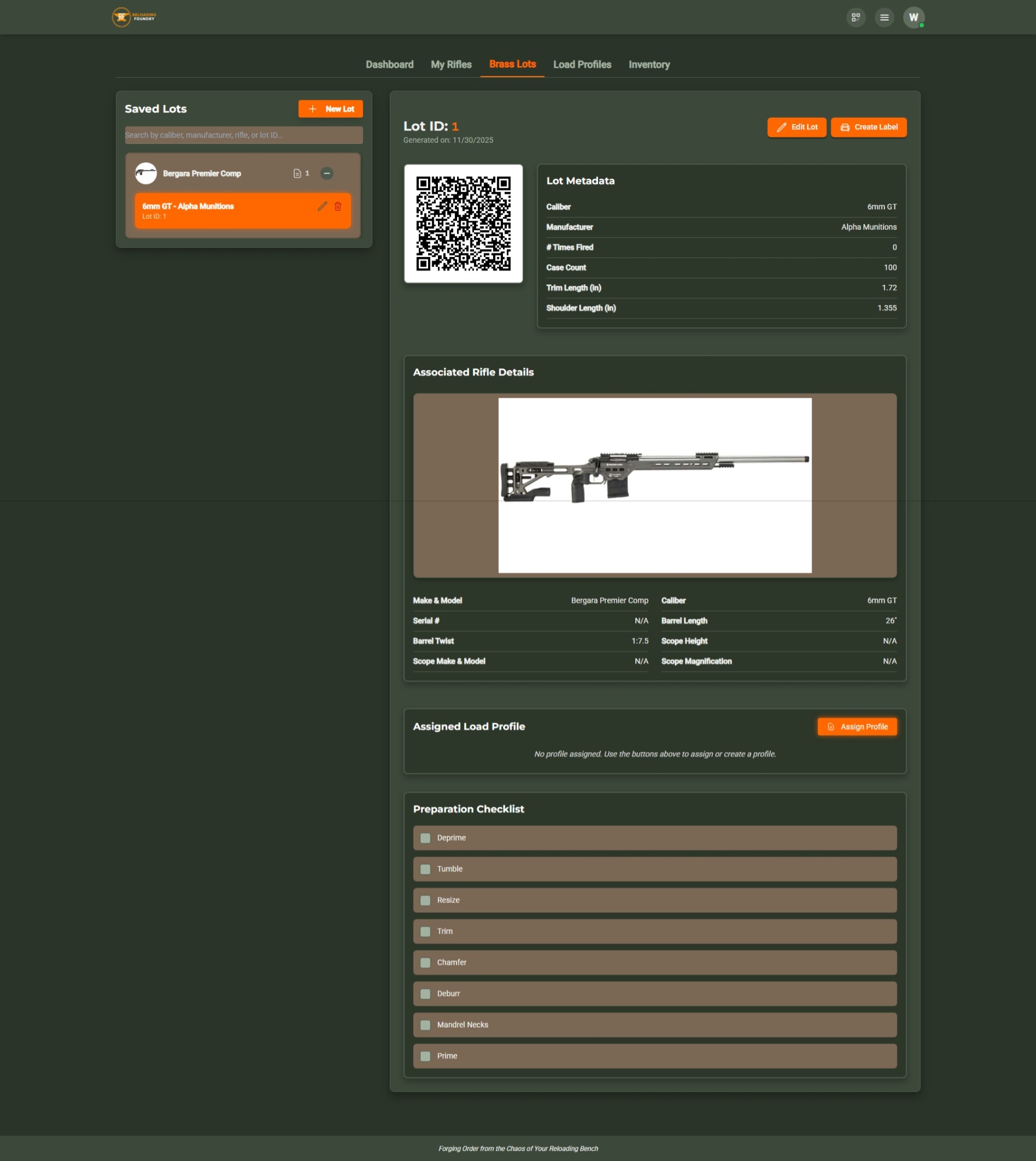Mark the Prime step complete
Image resolution: width=1036 pixels, height=1161 pixels.
point(425,1056)
